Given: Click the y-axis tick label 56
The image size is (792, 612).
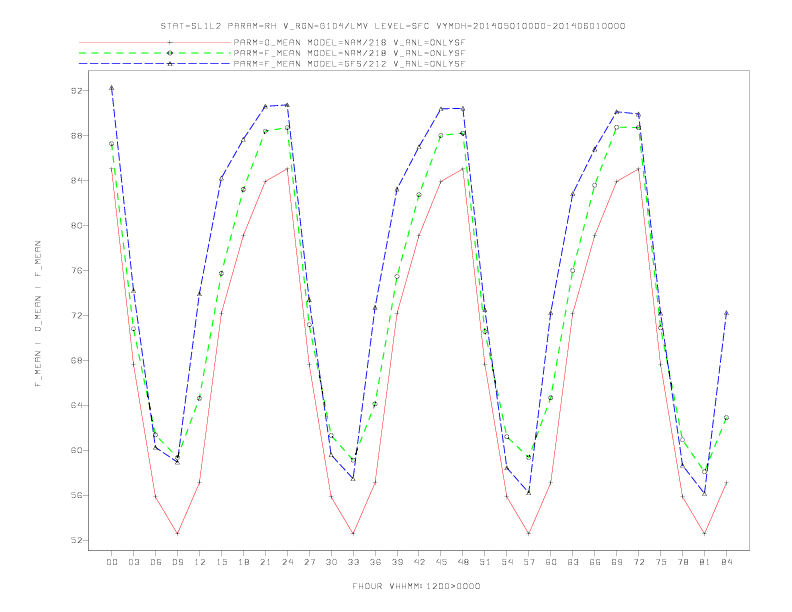Looking at the screenshot, I should (x=77, y=495).
